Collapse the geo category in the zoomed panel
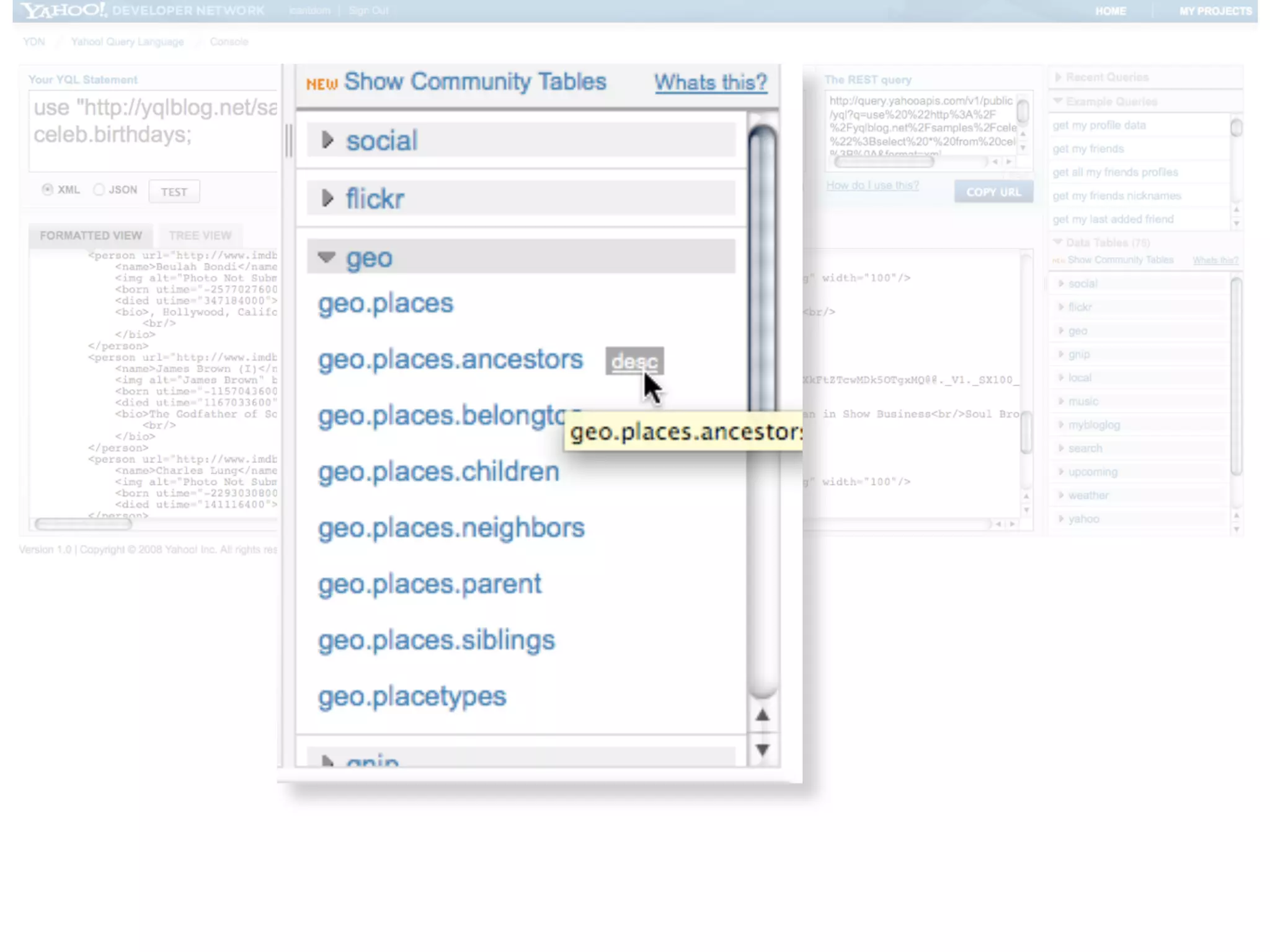Screen dimensions: 1270x952 tap(521, 257)
